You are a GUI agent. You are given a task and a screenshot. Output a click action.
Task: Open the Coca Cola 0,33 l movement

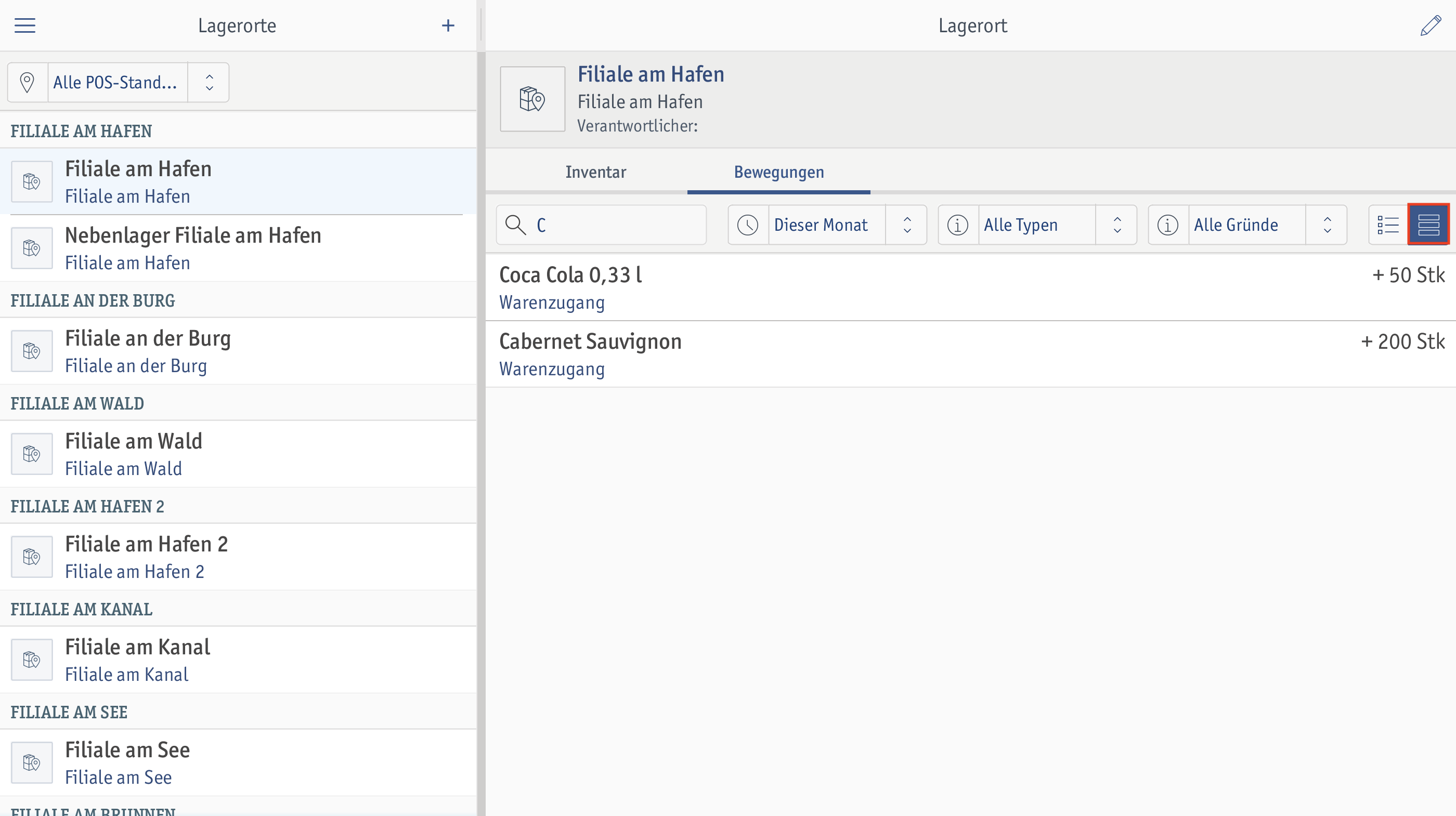point(970,287)
